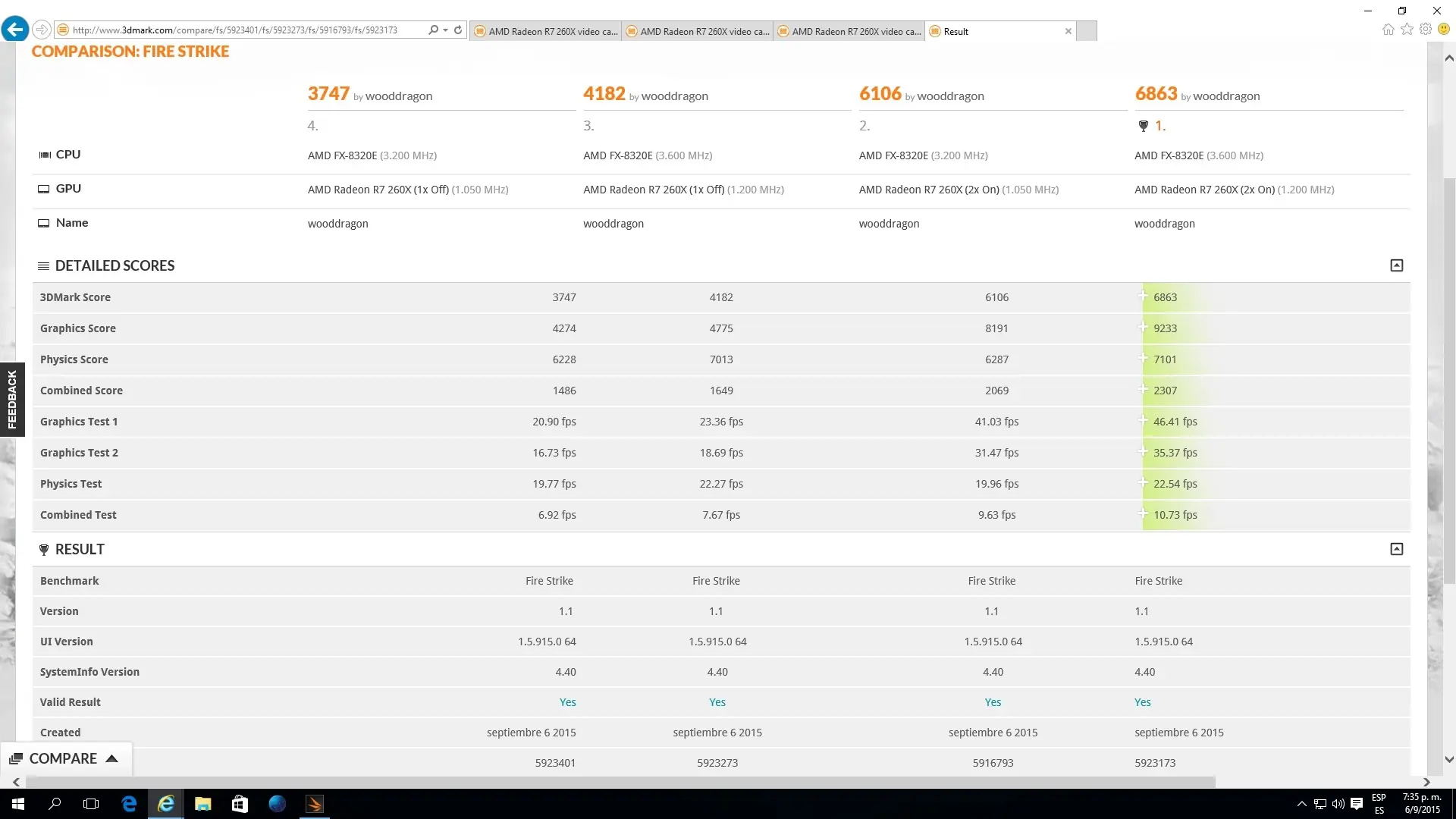Click the Comparison: Fire Strike heading
The image size is (1456, 819).
point(130,52)
